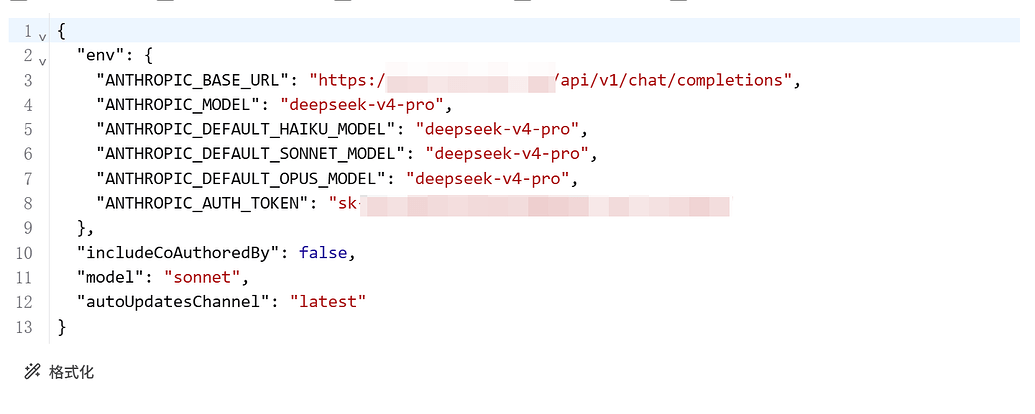Click the "sonnet" value
This screenshot has height=414, width=1035.
coord(203,277)
